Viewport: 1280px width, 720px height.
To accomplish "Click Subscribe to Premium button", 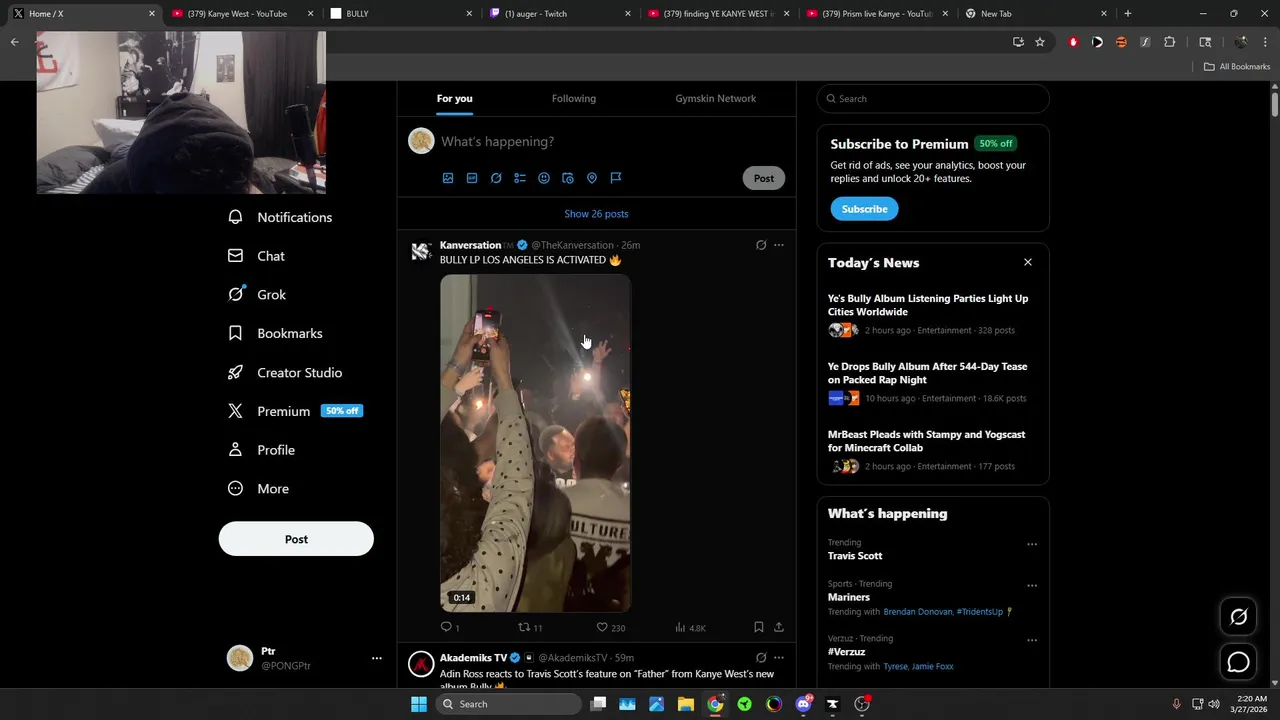I will (864, 209).
